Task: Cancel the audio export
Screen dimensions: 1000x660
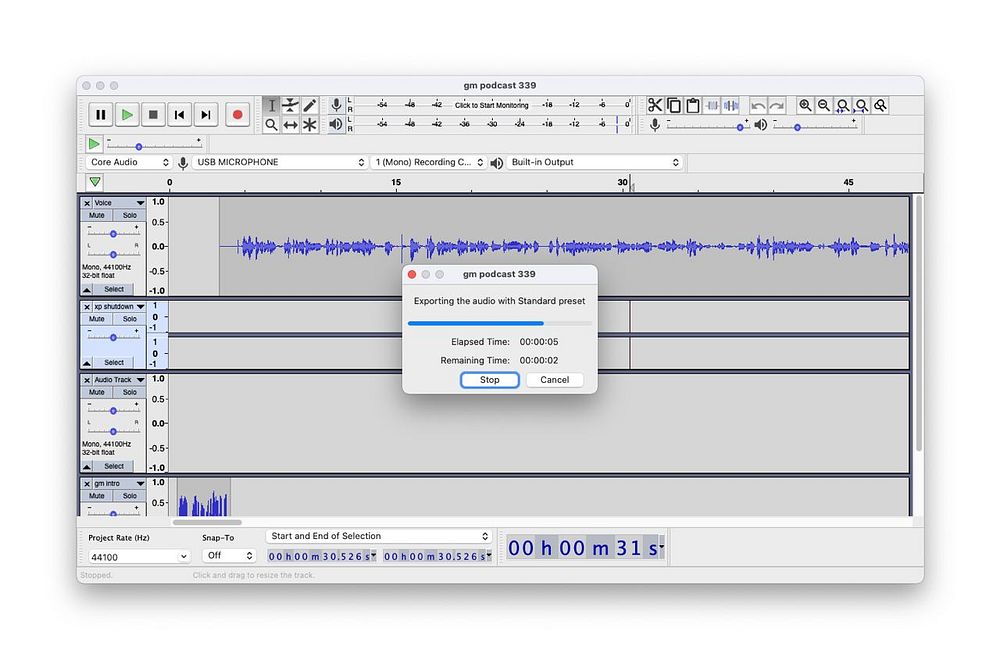Action: (x=554, y=380)
